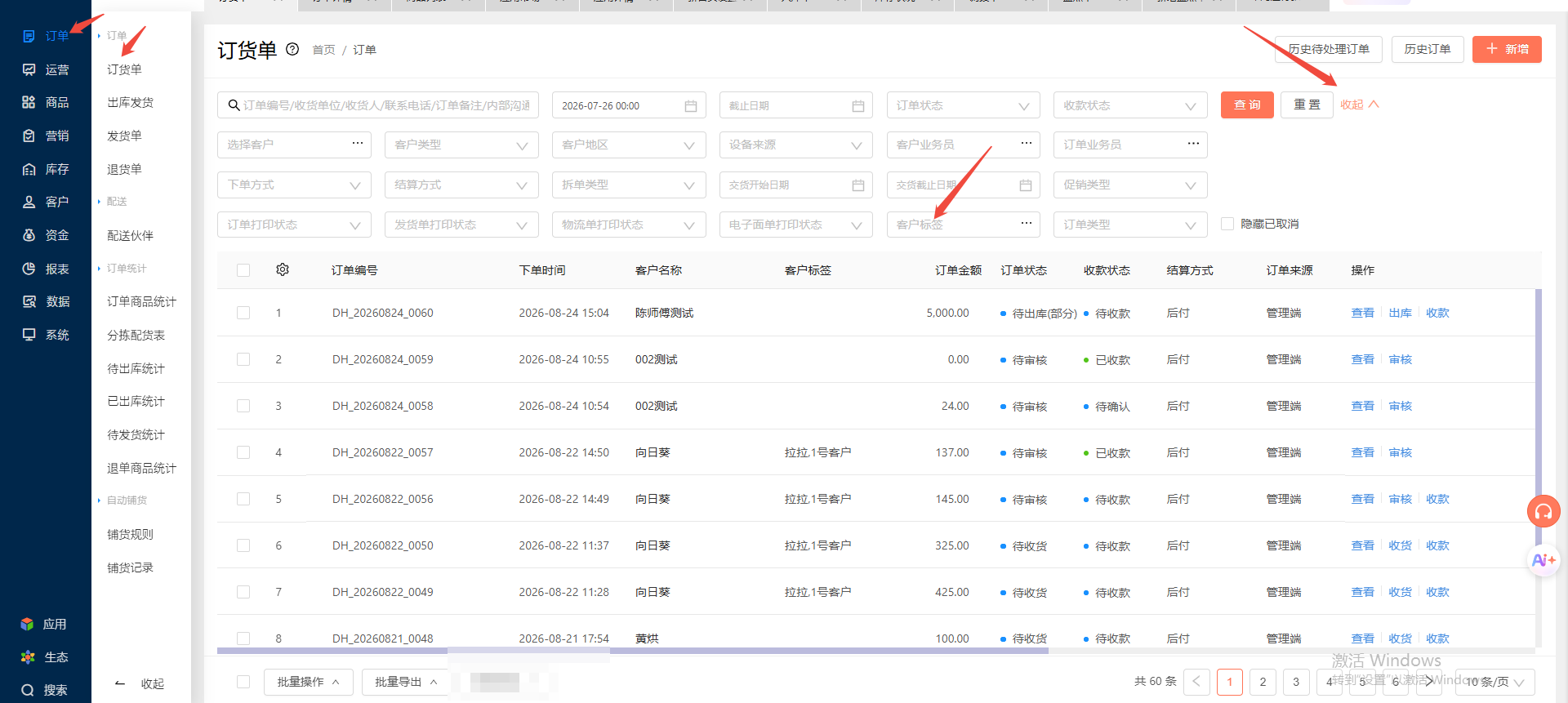Viewport: 1568px width, 703px height.
Task: Click the 搜索 magnifier icon
Action: click(27, 690)
